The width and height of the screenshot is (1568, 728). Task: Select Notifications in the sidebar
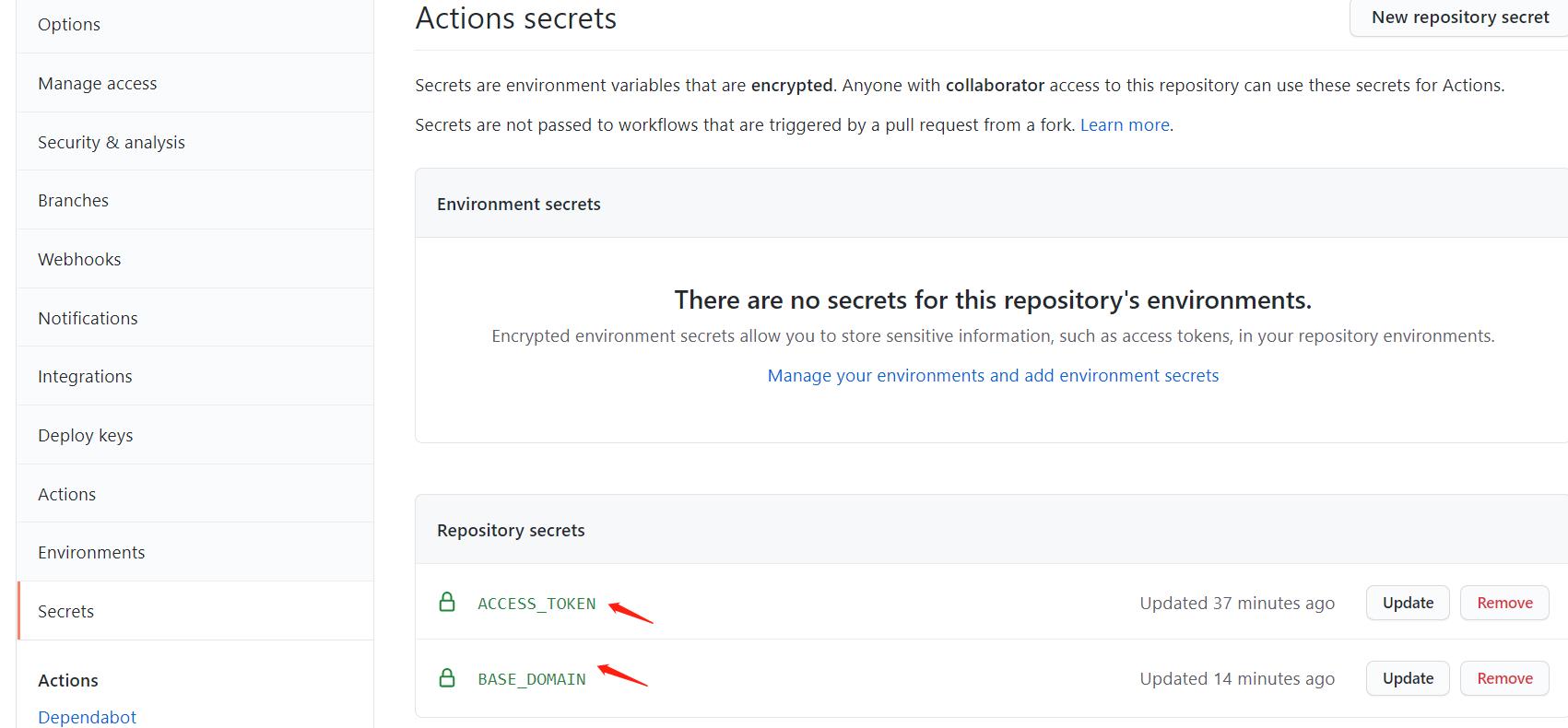88,318
